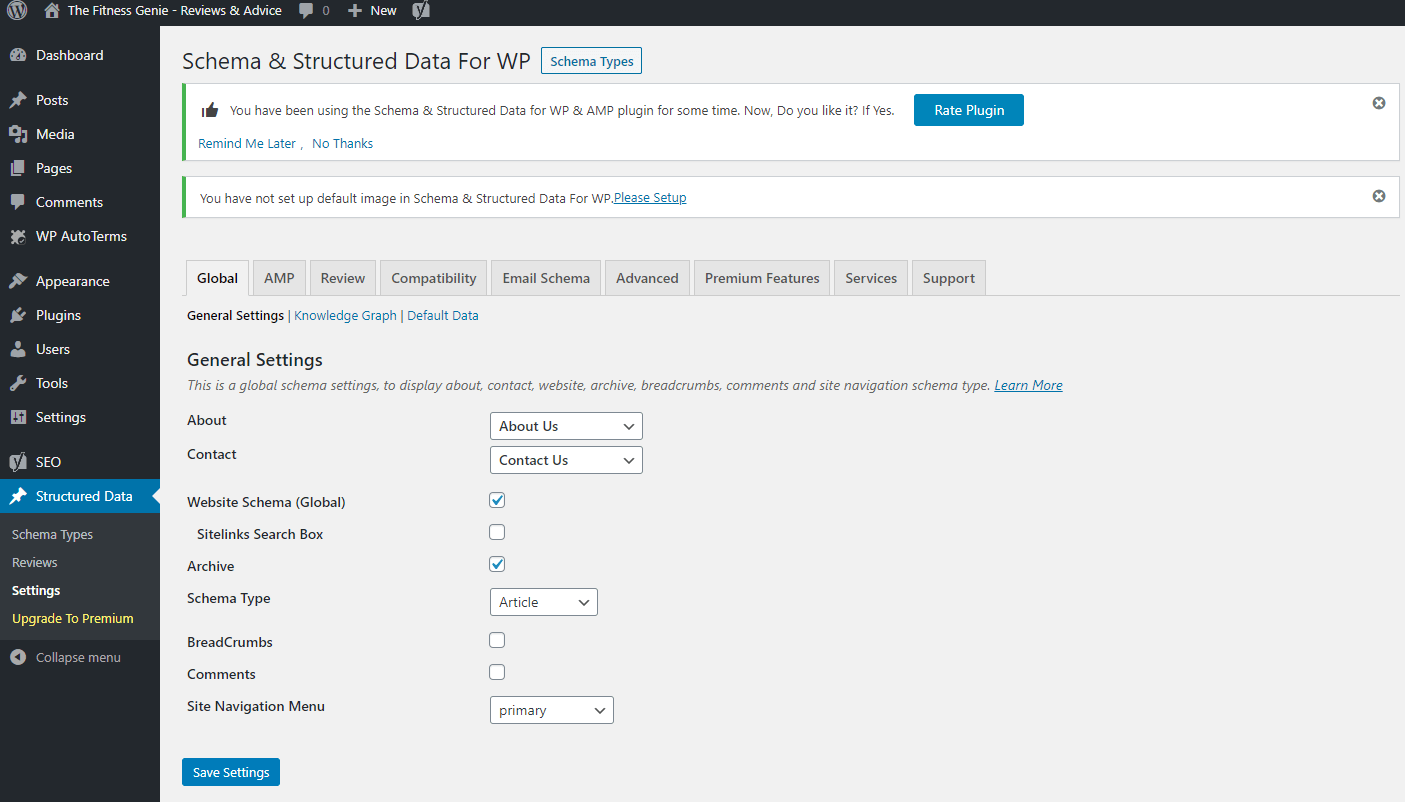Select the Global tab

pos(218,278)
